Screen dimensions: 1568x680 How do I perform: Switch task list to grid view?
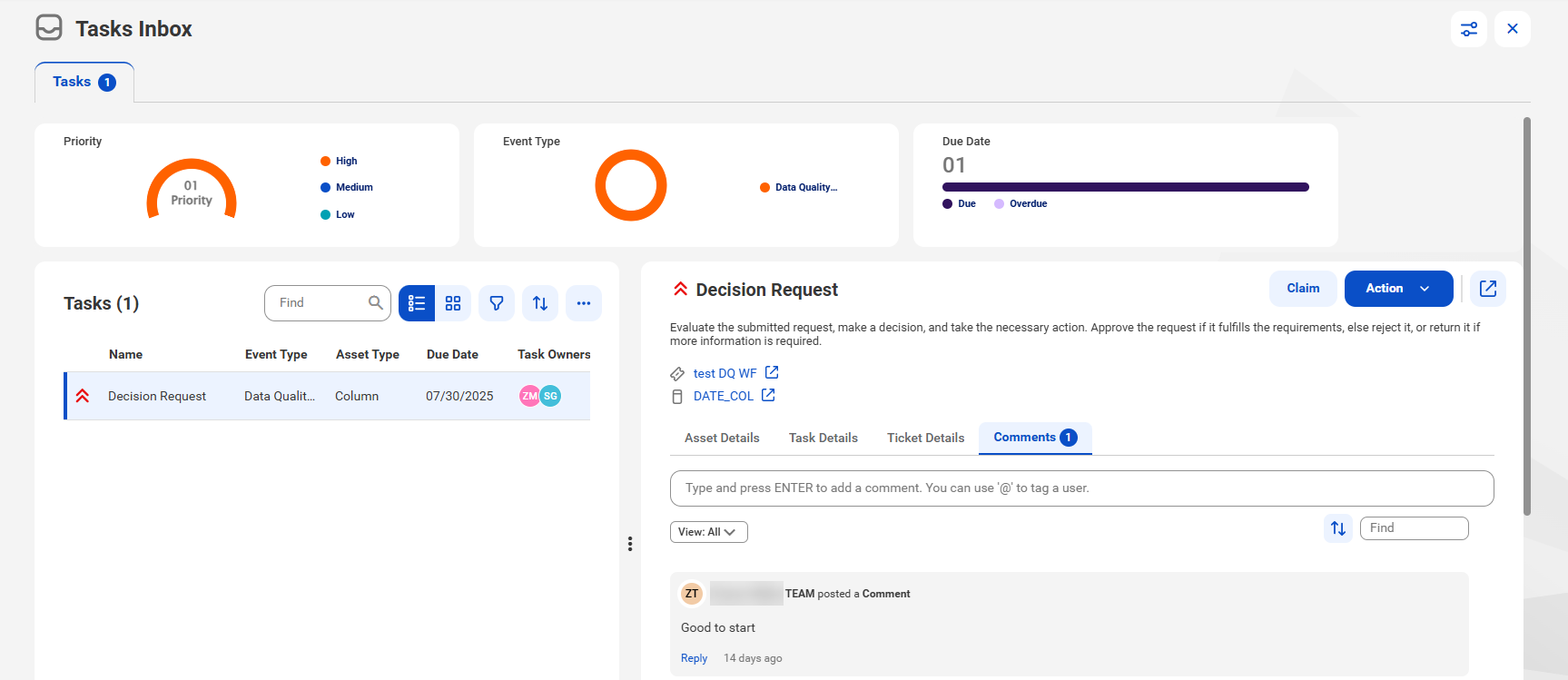(453, 303)
